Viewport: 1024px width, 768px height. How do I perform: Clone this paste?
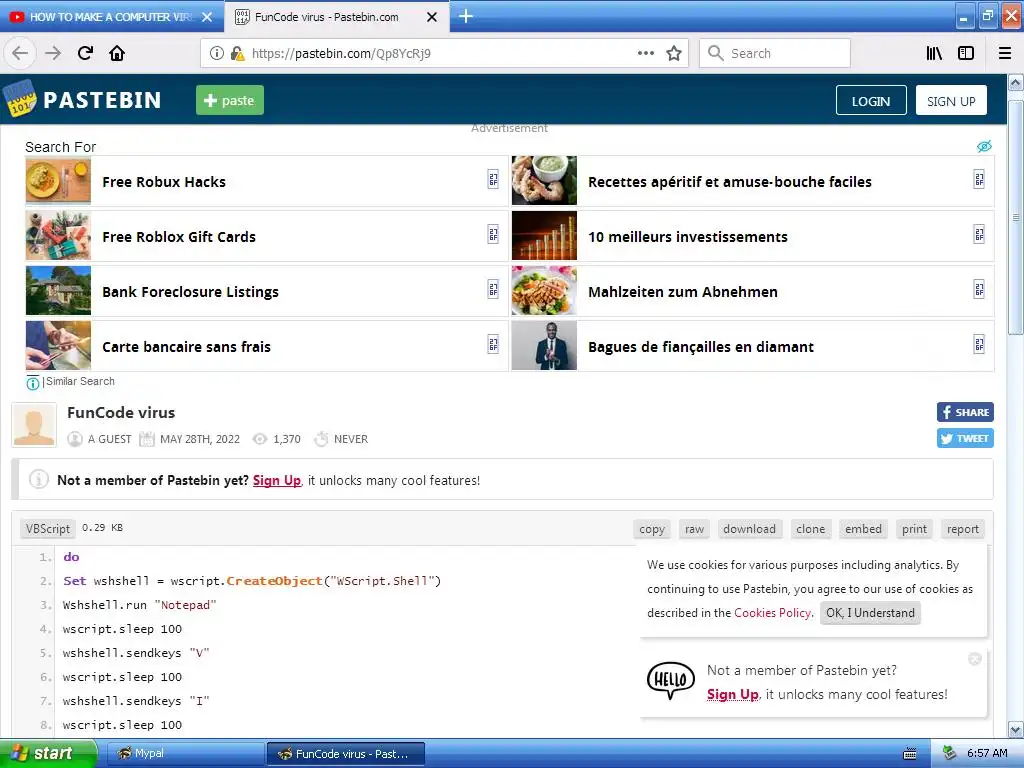pyautogui.click(x=810, y=529)
